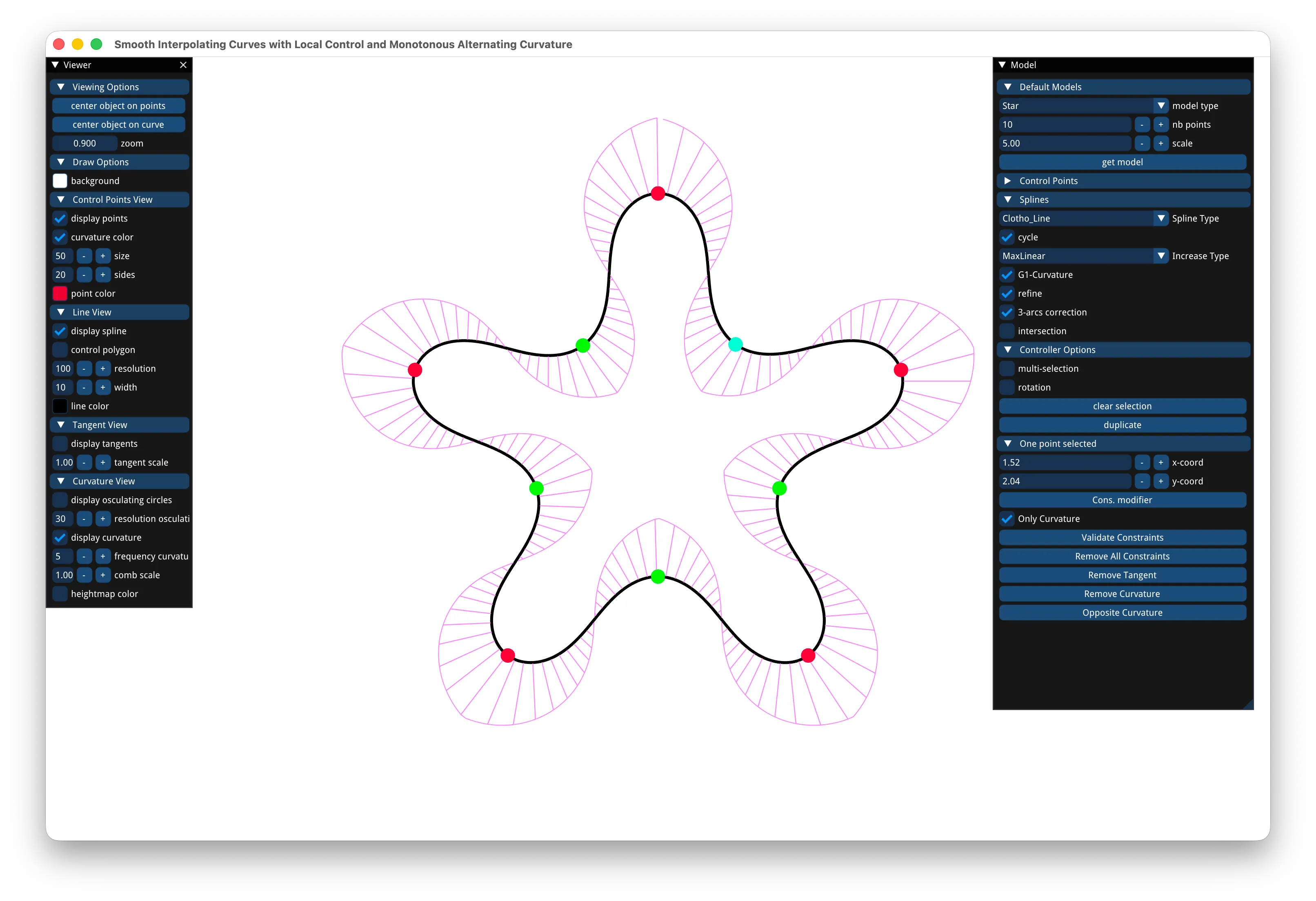1316x901 pixels.
Task: Open the model type dropdown
Action: pyautogui.click(x=1083, y=106)
